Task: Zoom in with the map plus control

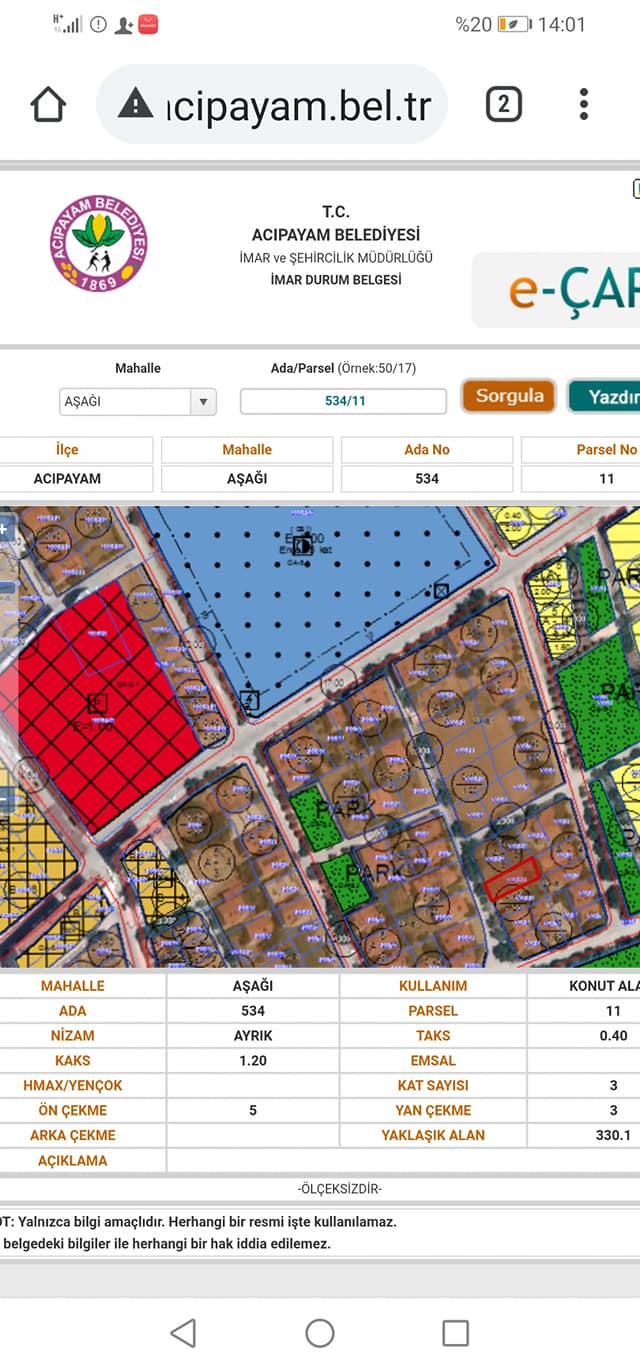Action: coord(5,527)
